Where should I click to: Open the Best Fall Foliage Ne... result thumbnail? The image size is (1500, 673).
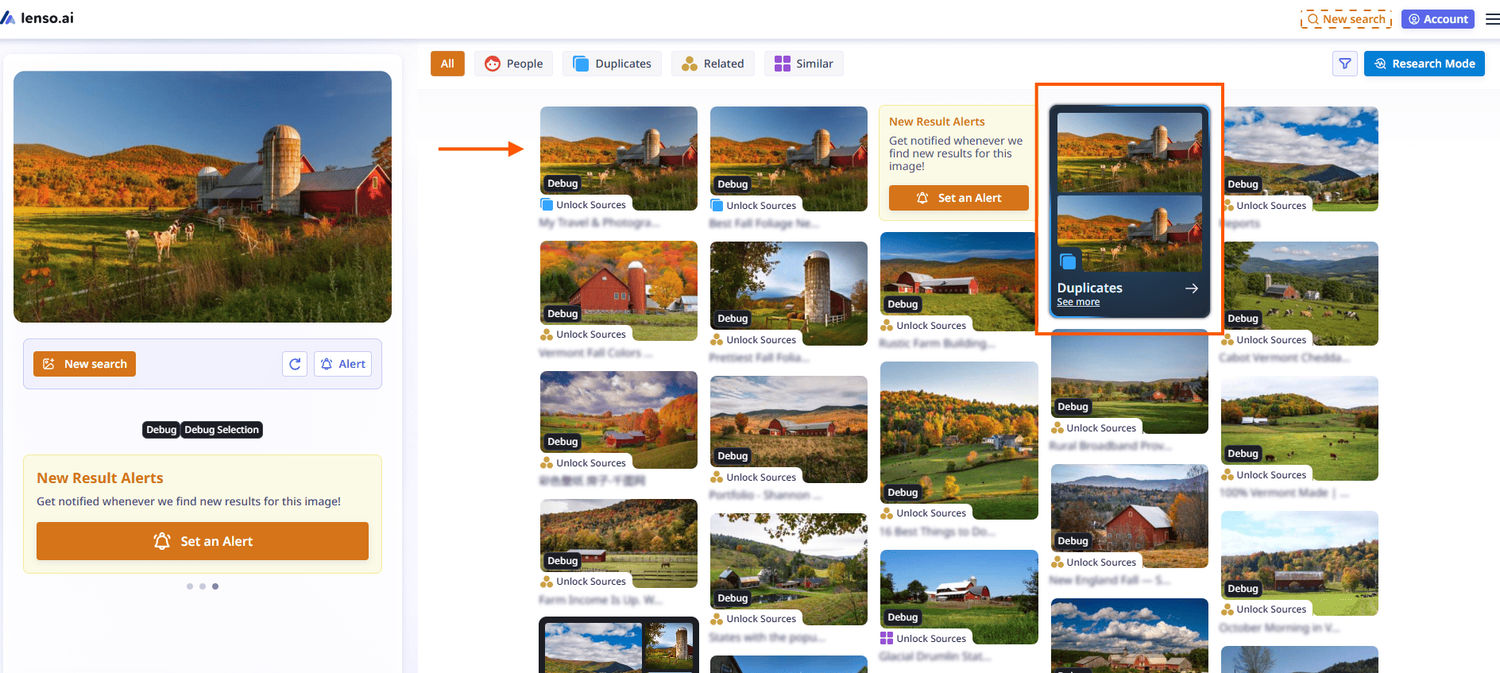click(789, 158)
